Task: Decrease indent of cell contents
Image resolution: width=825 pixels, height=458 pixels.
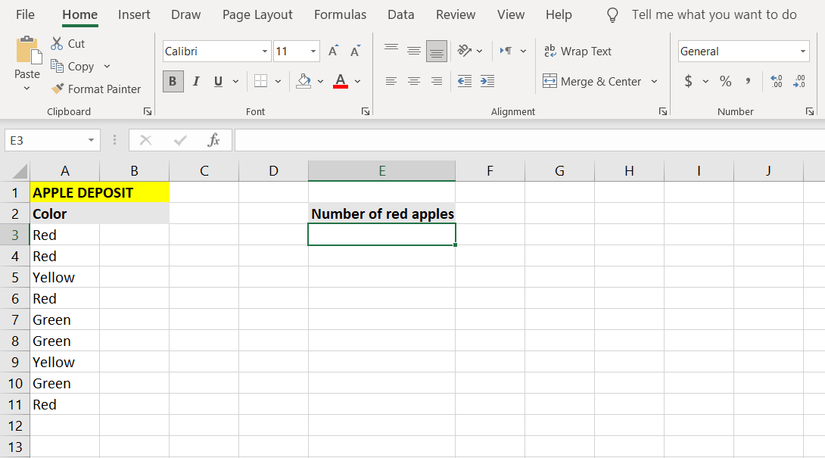Action: (465, 81)
